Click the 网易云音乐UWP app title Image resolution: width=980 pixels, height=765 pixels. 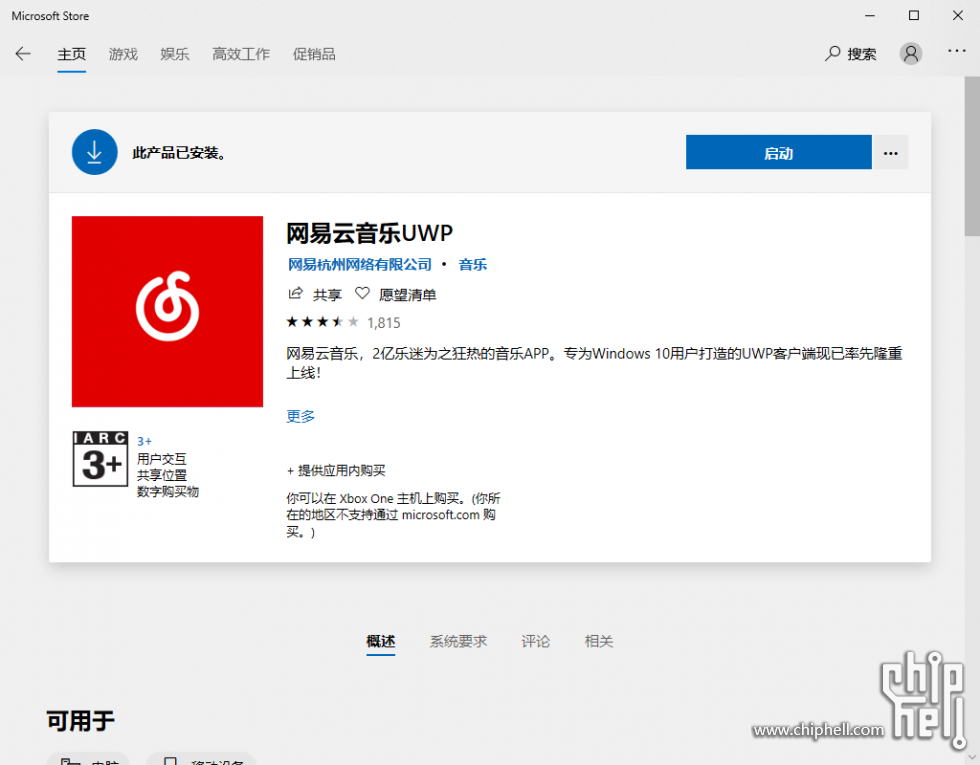click(369, 233)
